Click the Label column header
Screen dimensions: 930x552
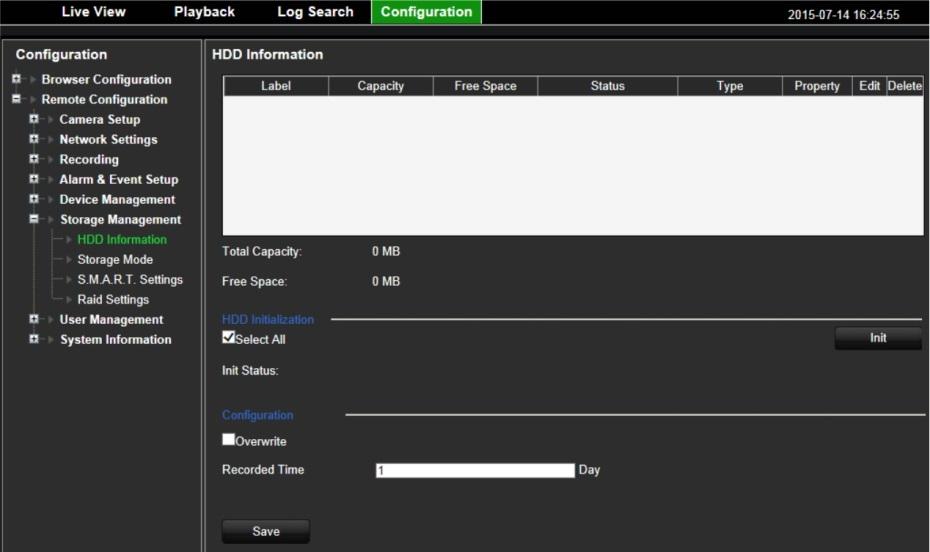[276, 86]
